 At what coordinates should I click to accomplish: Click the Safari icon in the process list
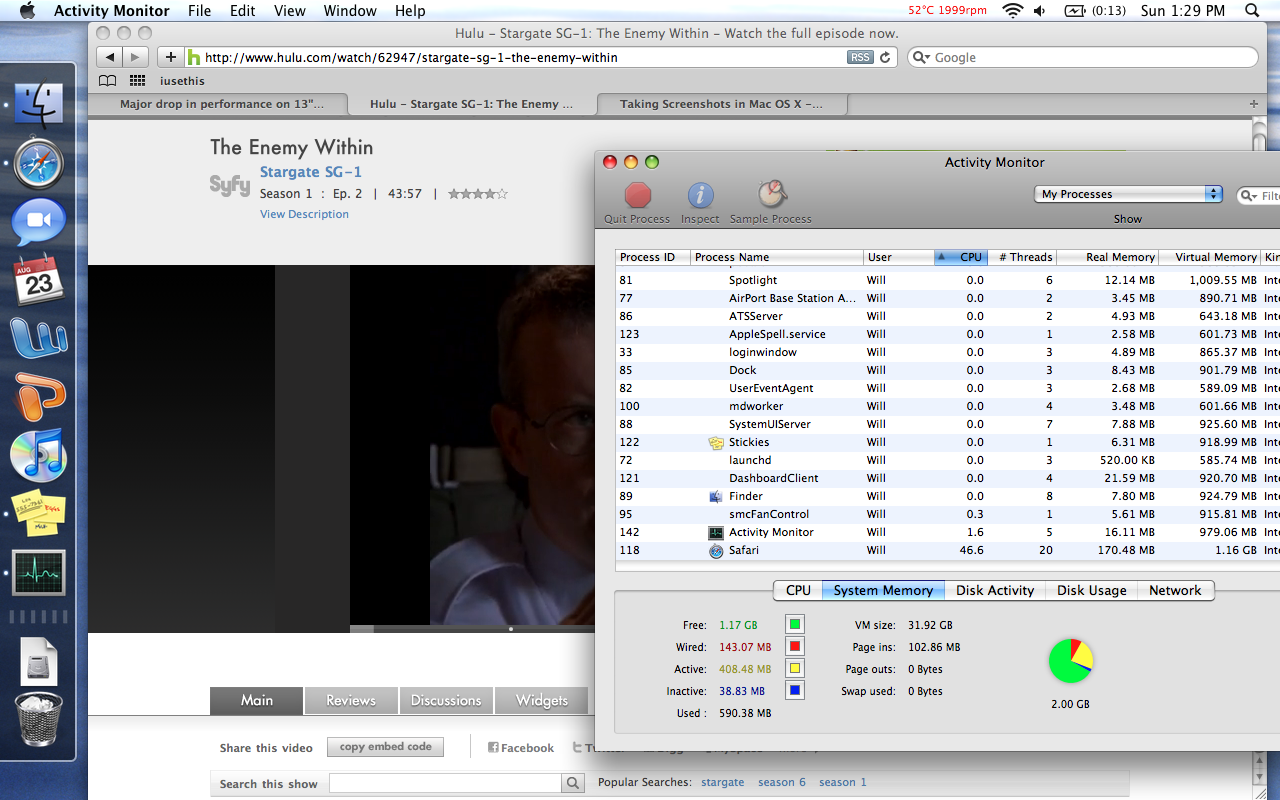(x=716, y=551)
